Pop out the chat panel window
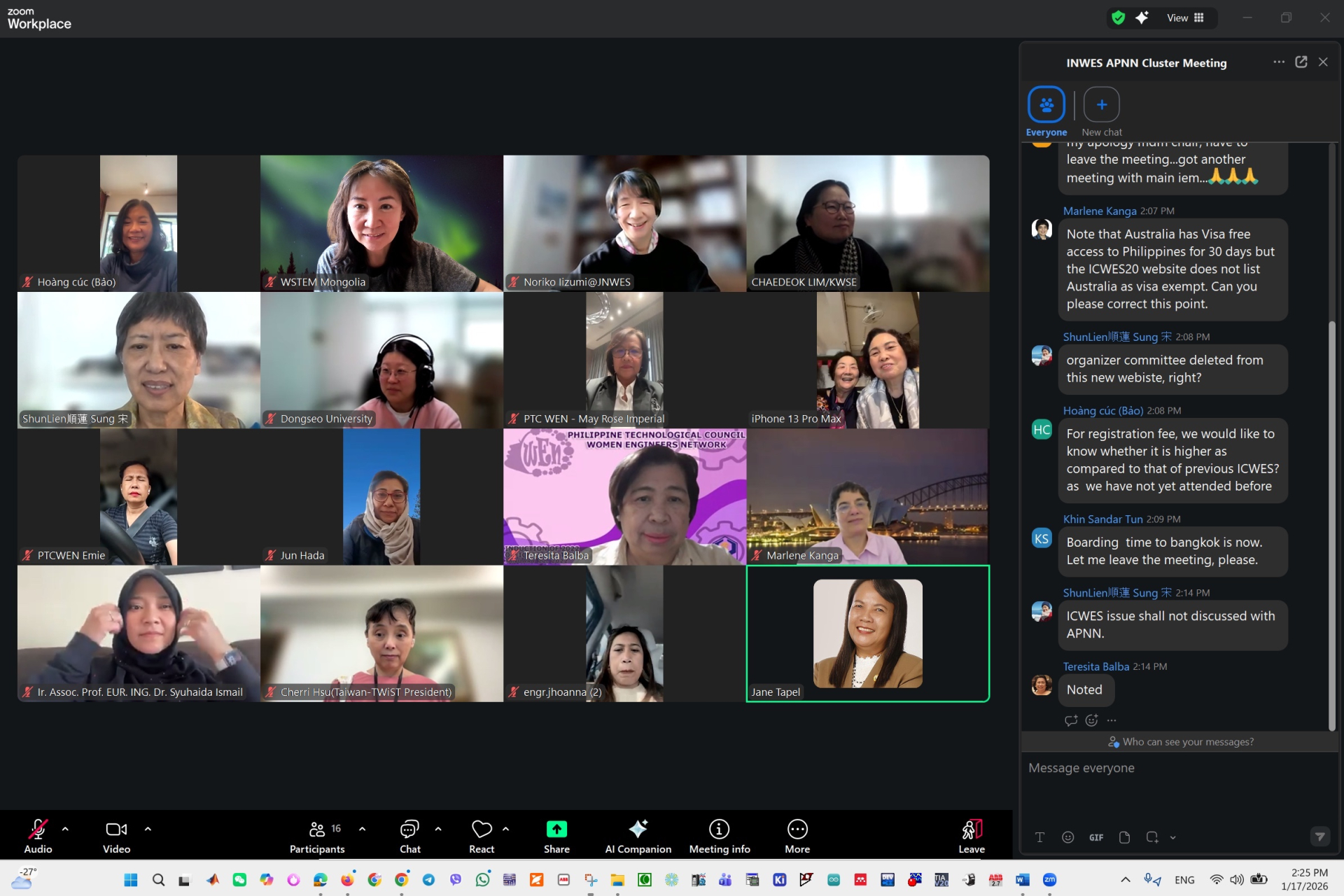The width and height of the screenshot is (1344, 896). tap(1301, 62)
